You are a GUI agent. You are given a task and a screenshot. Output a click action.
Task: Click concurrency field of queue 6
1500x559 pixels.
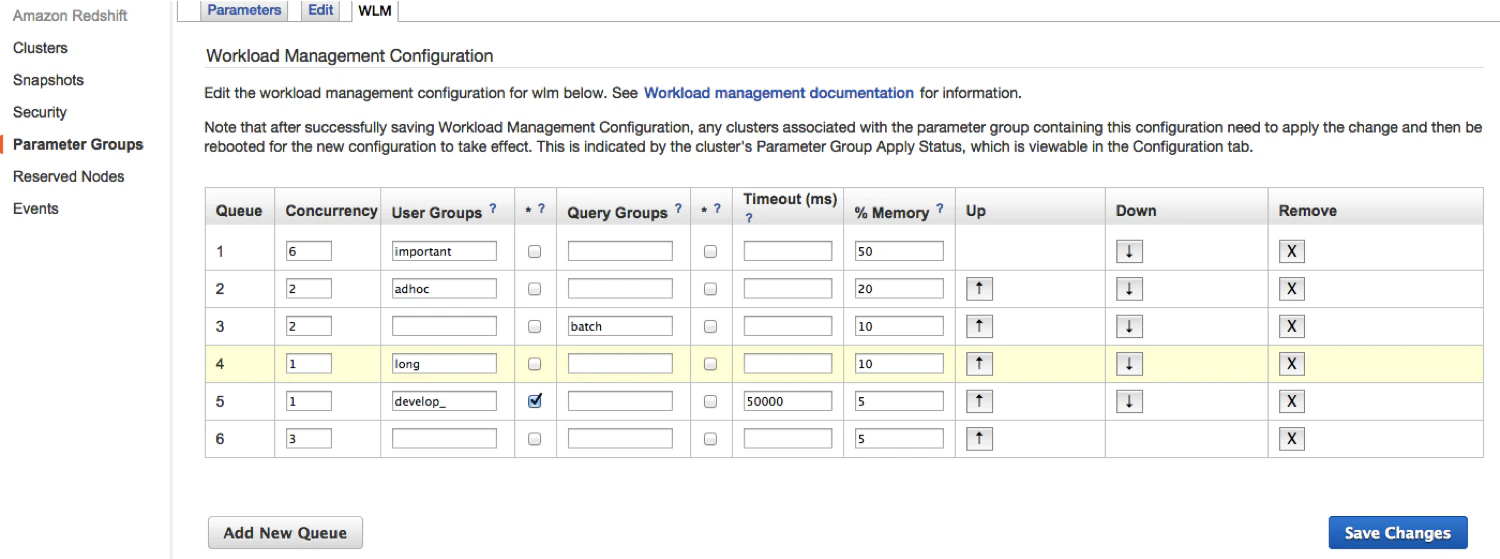[308, 438]
